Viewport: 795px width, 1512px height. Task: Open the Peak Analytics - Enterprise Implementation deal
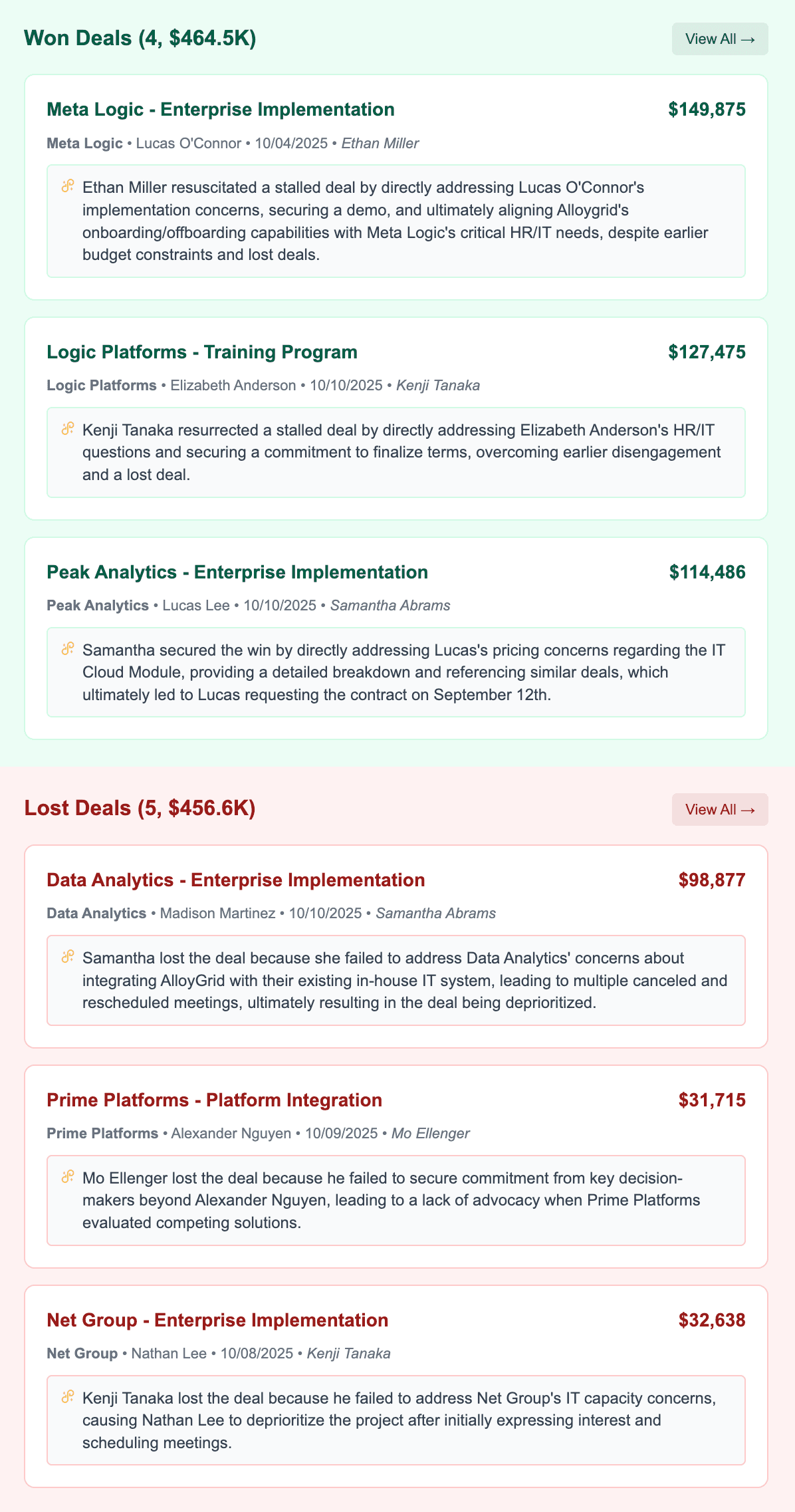(237, 572)
